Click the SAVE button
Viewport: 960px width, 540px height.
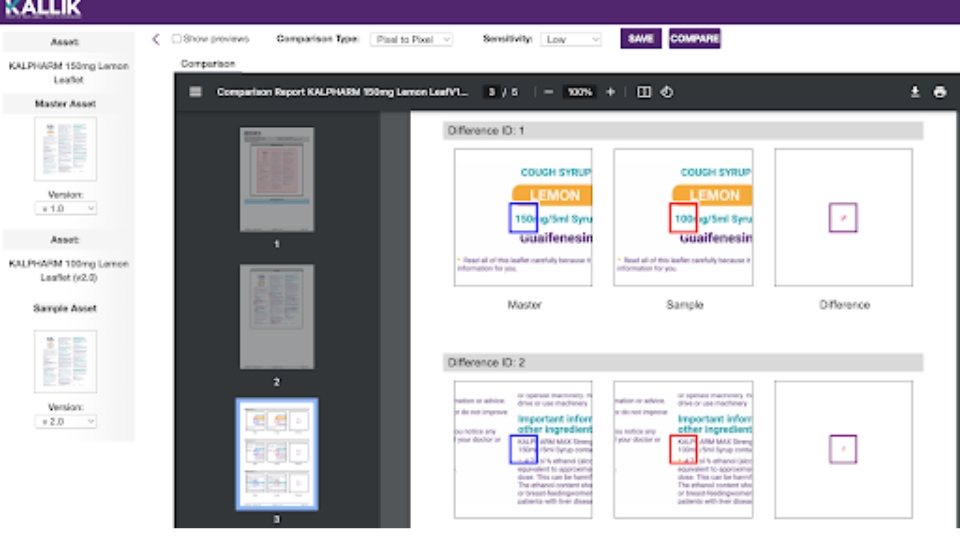point(640,39)
